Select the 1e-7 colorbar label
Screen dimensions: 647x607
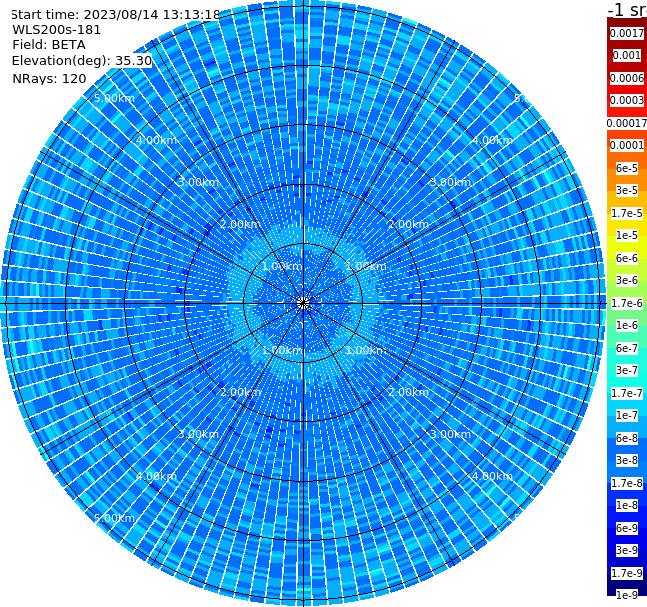627,415
